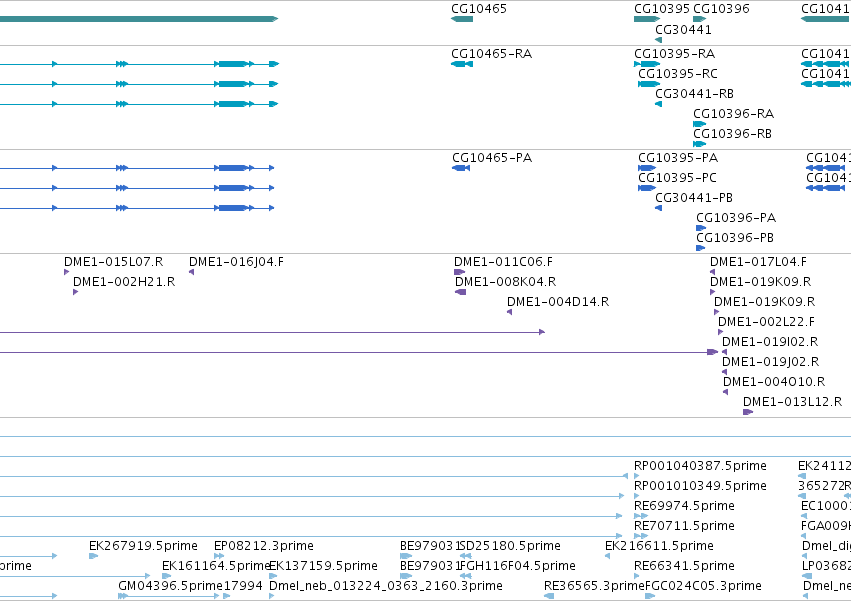The width and height of the screenshot is (851, 601).
Task: Open transcript label CG10395-RA
Action: pyautogui.click(x=674, y=54)
